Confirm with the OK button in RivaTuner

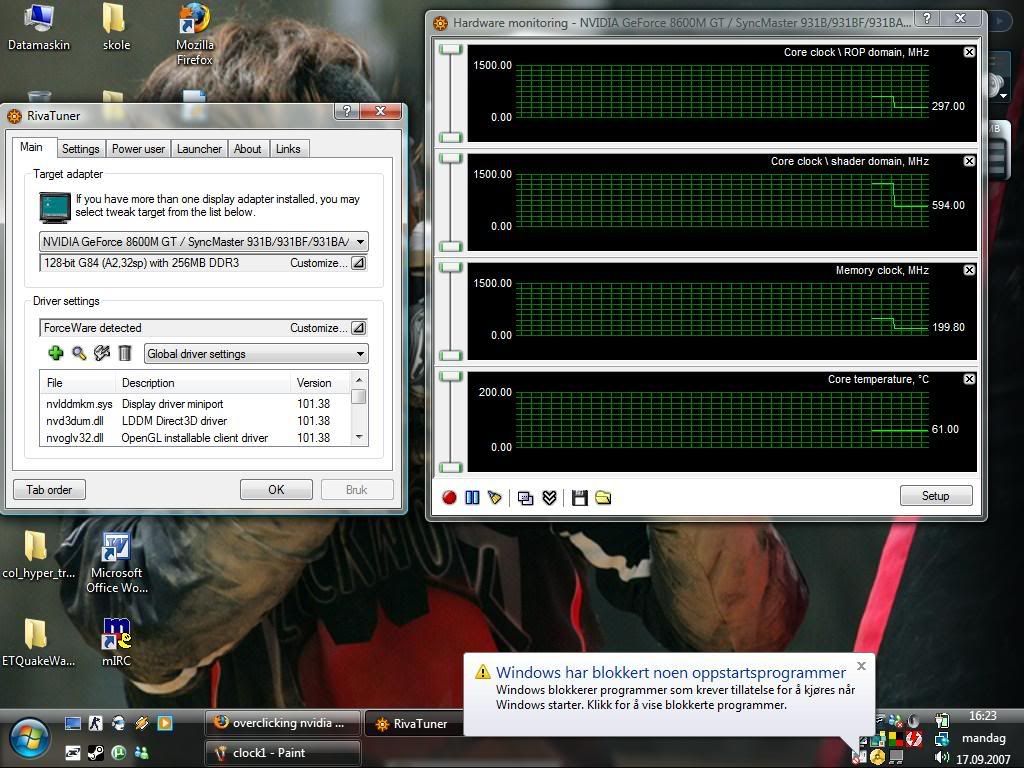click(276, 490)
